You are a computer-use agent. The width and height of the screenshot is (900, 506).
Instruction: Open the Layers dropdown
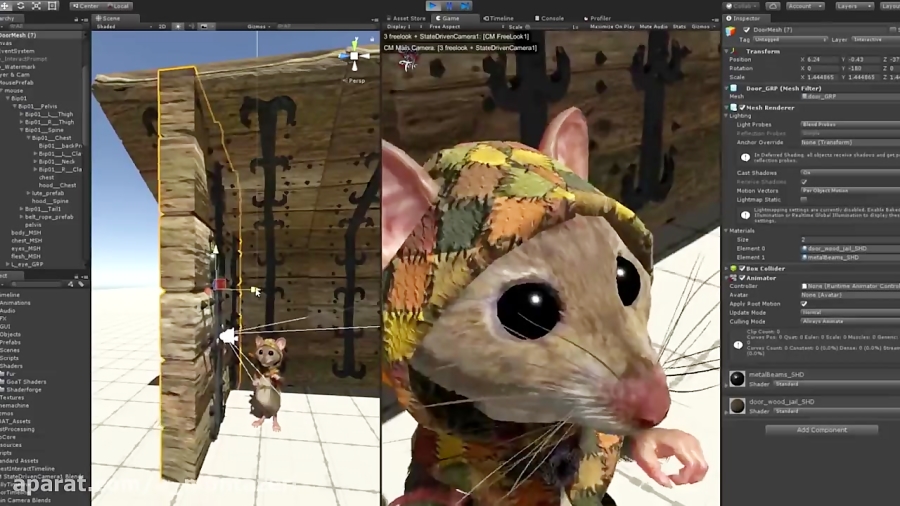[x=854, y=6]
